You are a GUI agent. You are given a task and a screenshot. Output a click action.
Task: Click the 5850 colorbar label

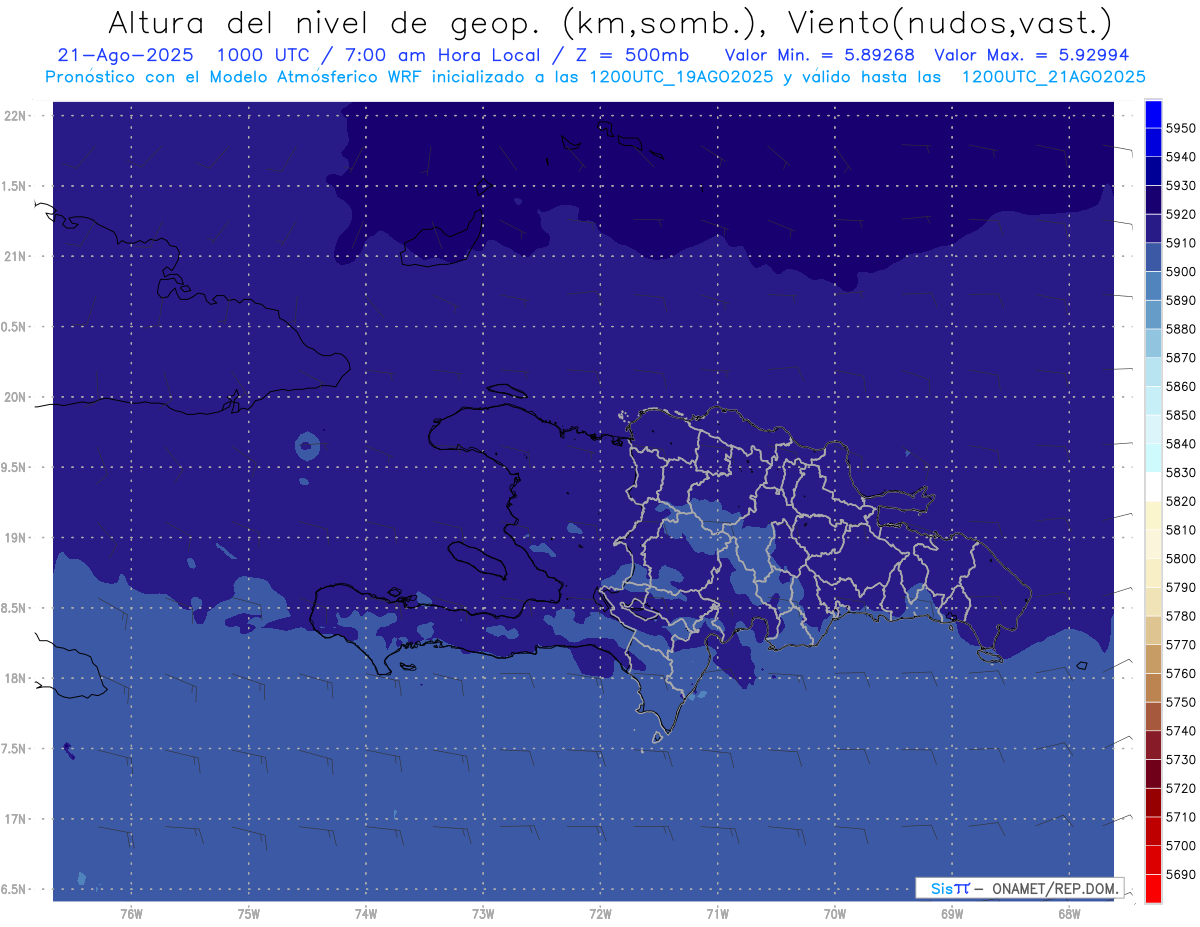tap(1181, 415)
